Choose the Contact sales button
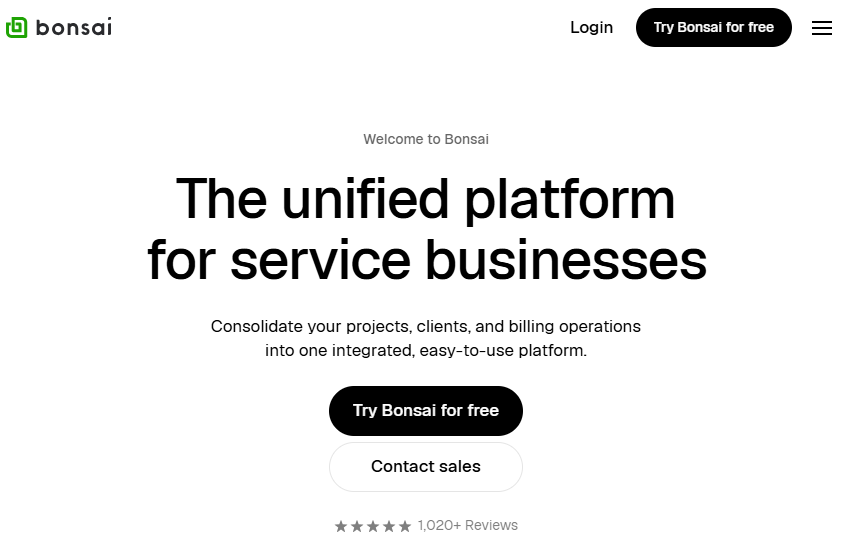Viewport: 844px width, 548px height. point(426,467)
